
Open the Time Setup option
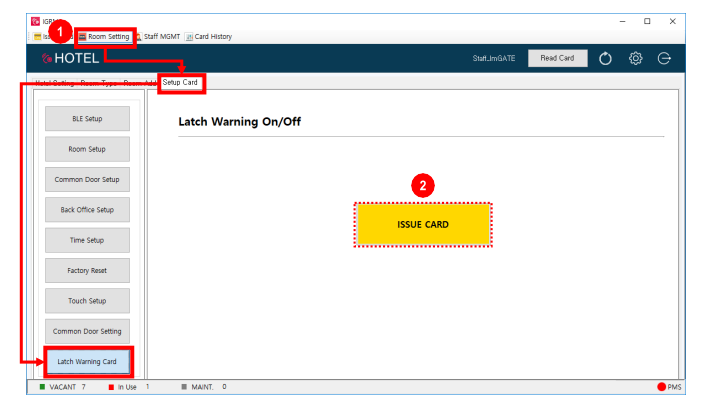tap(87, 240)
